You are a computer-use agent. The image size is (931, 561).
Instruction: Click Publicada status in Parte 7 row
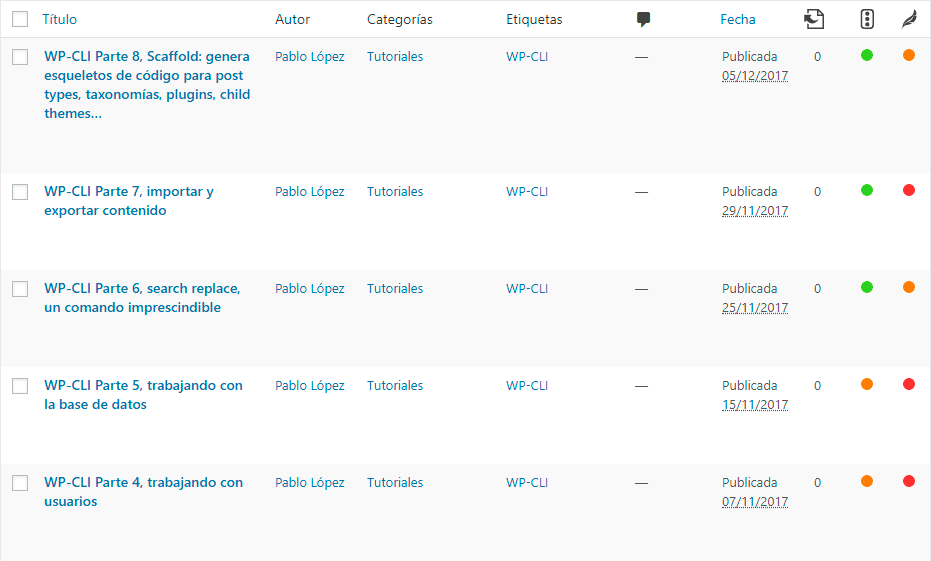click(749, 191)
